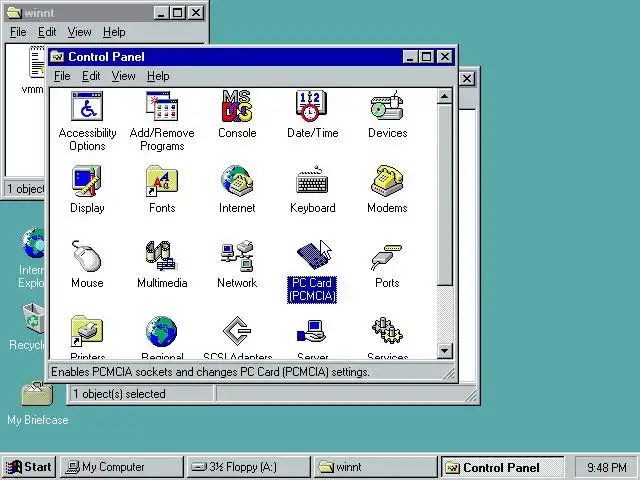Image resolution: width=640 pixels, height=480 pixels.
Task: Select the SCSI Adapters icon
Action: pyautogui.click(x=237, y=331)
